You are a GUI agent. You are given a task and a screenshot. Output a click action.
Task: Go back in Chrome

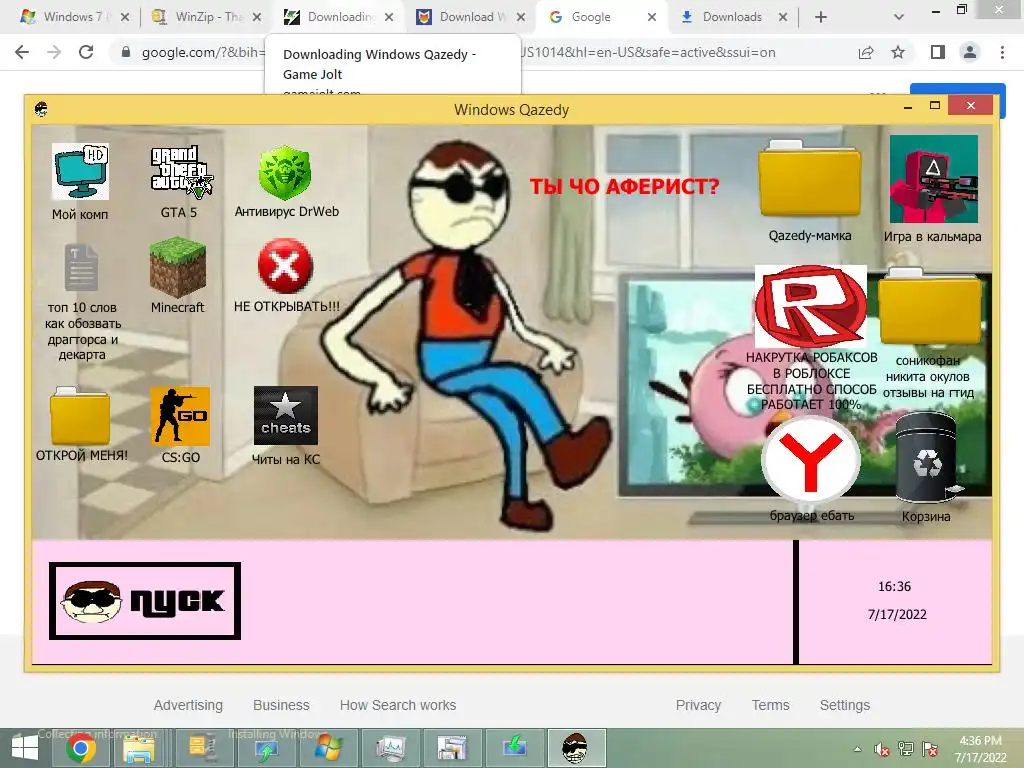(22, 52)
